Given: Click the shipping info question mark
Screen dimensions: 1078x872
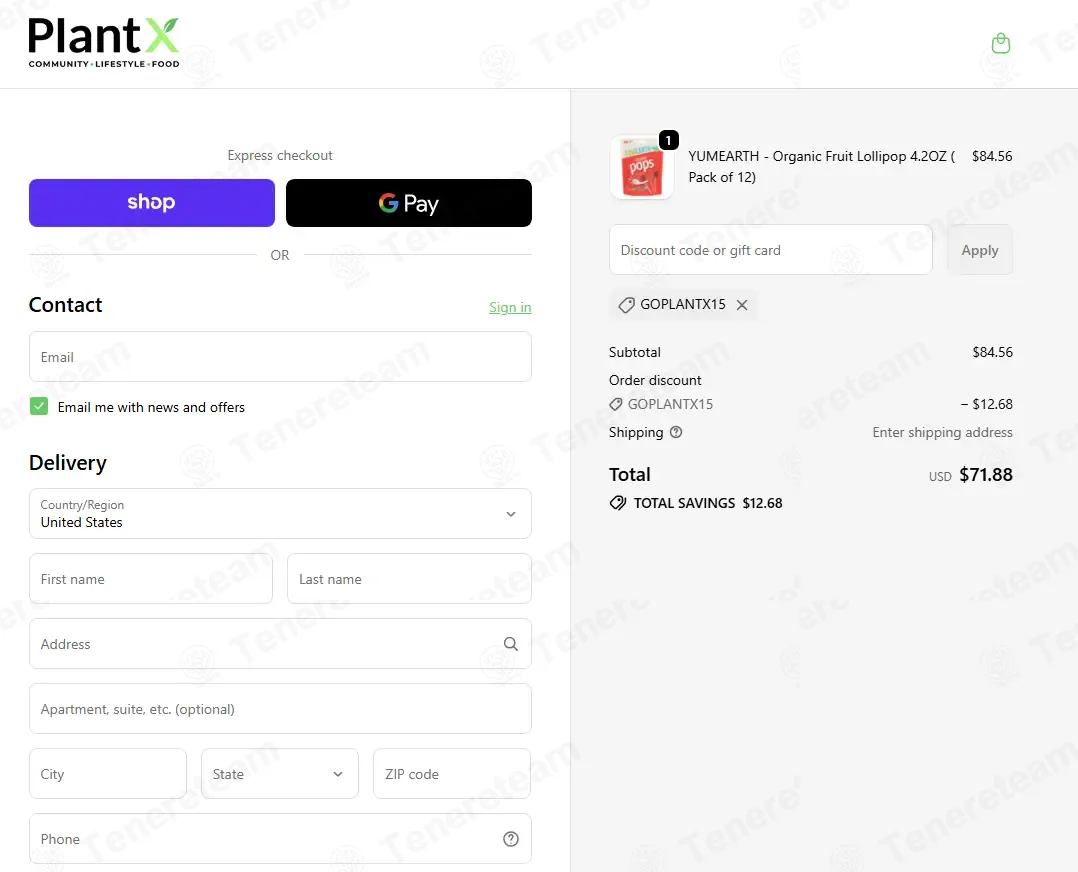Looking at the screenshot, I should click(x=676, y=432).
